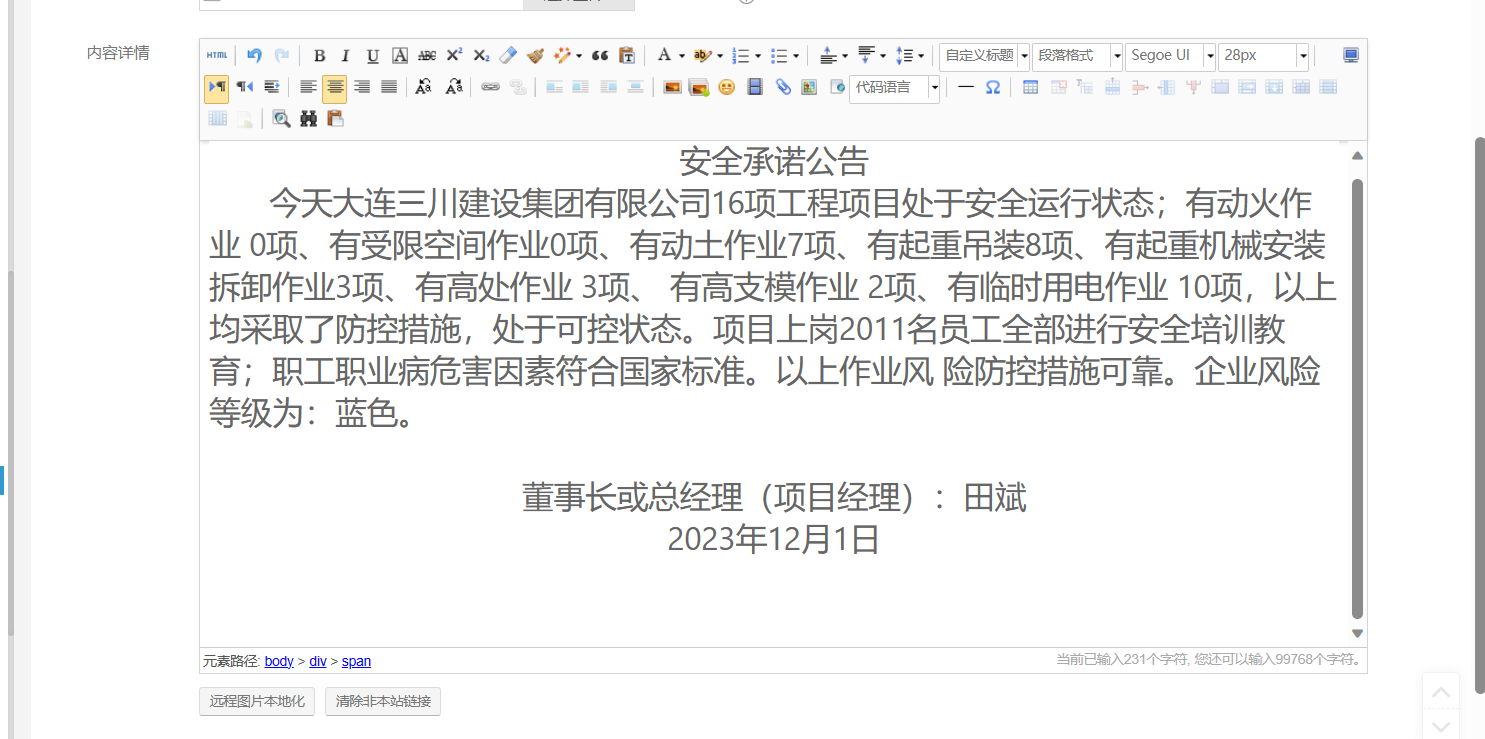Click the body element path link
1485x739 pixels.
coord(279,661)
